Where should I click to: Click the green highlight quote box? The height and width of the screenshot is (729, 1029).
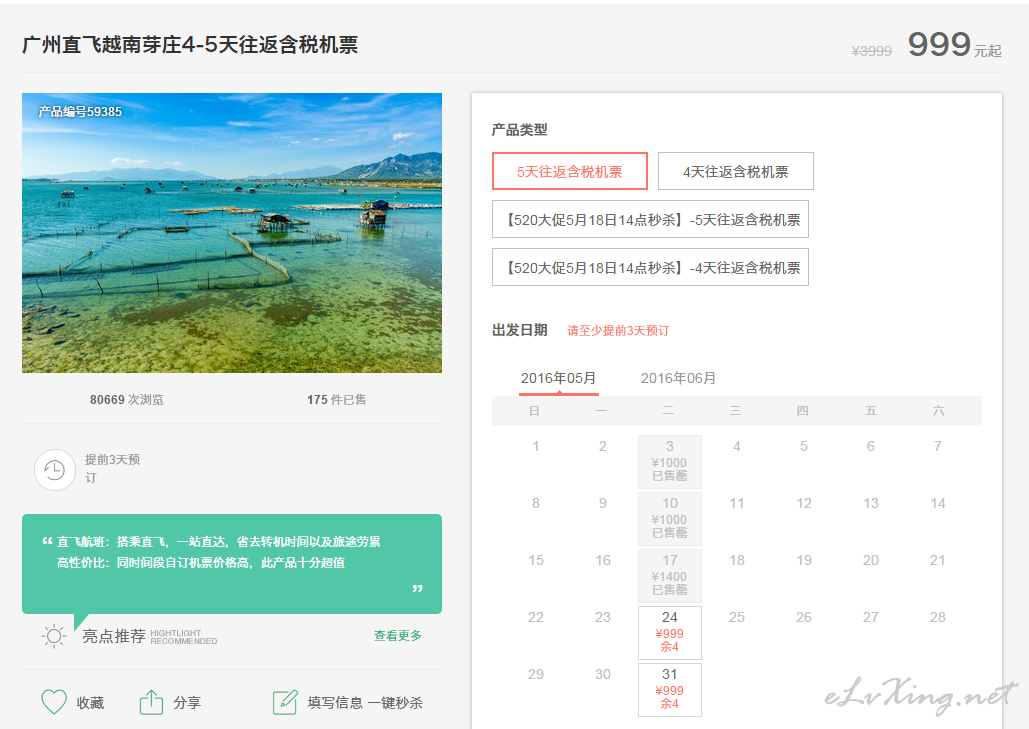[x=232, y=564]
